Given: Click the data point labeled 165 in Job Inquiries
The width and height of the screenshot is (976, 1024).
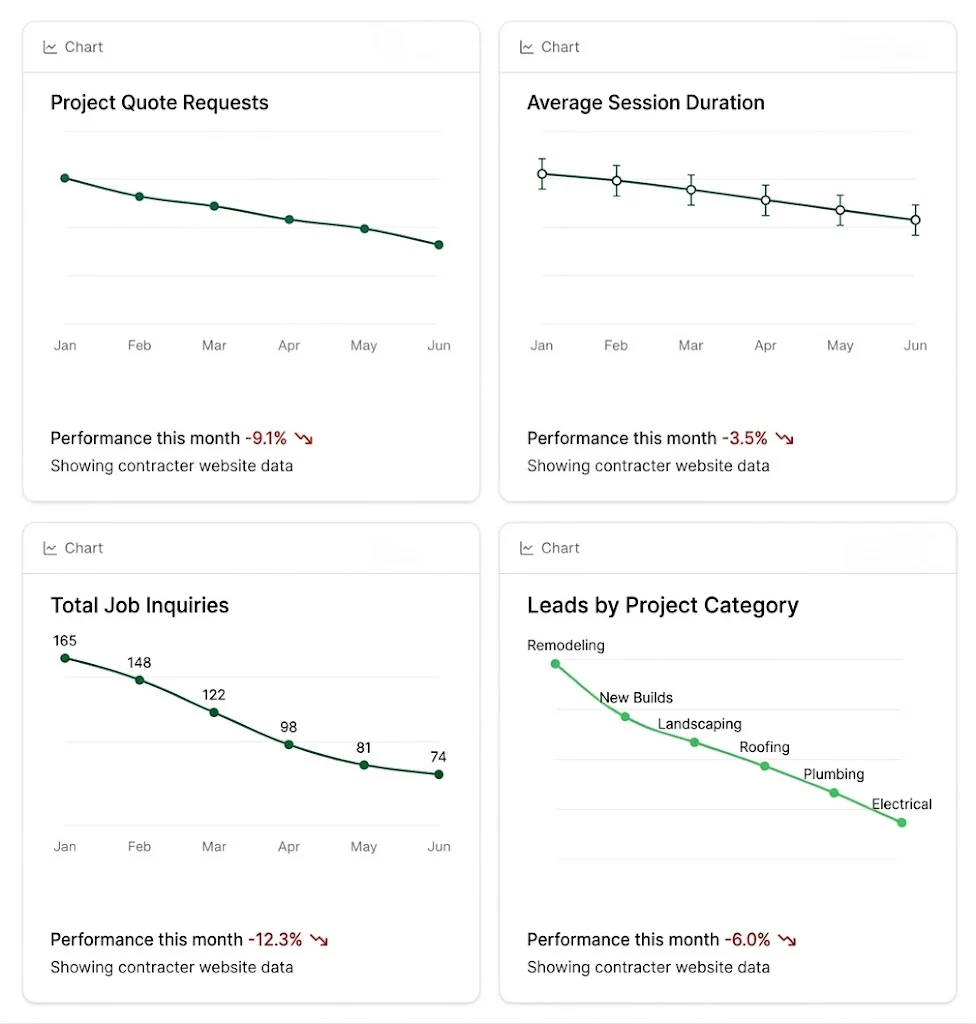Looking at the screenshot, I should point(65,658).
